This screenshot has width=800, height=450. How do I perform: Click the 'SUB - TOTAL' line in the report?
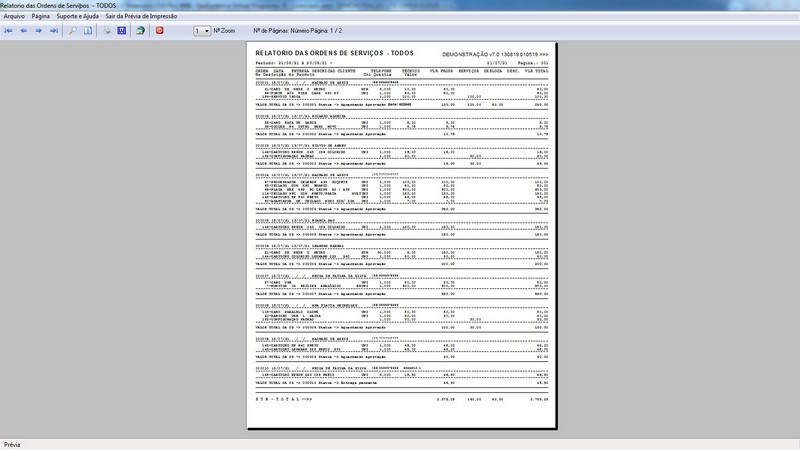402,399
